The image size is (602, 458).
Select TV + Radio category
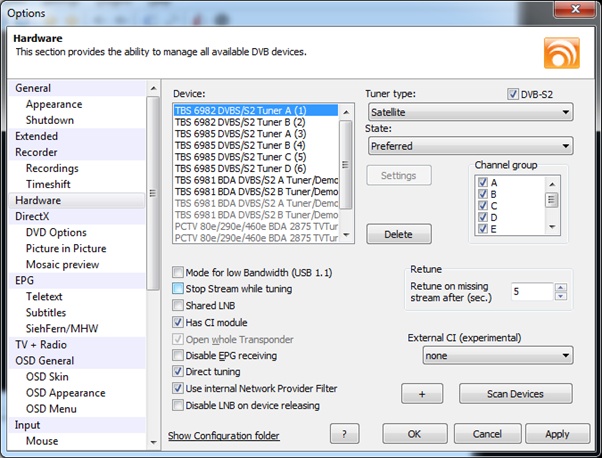pos(77,345)
